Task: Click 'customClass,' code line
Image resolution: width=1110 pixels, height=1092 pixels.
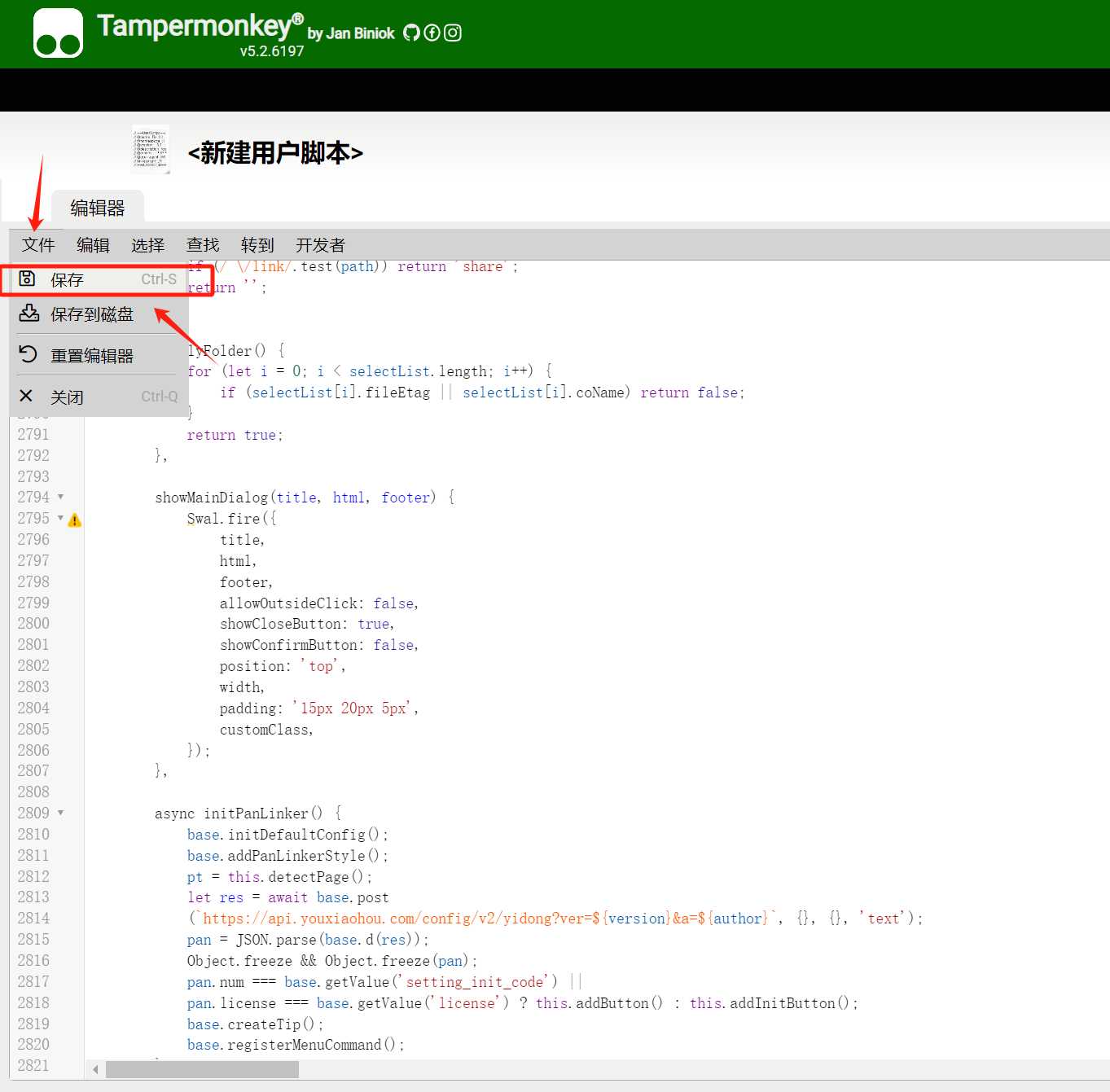Action: tap(266, 730)
